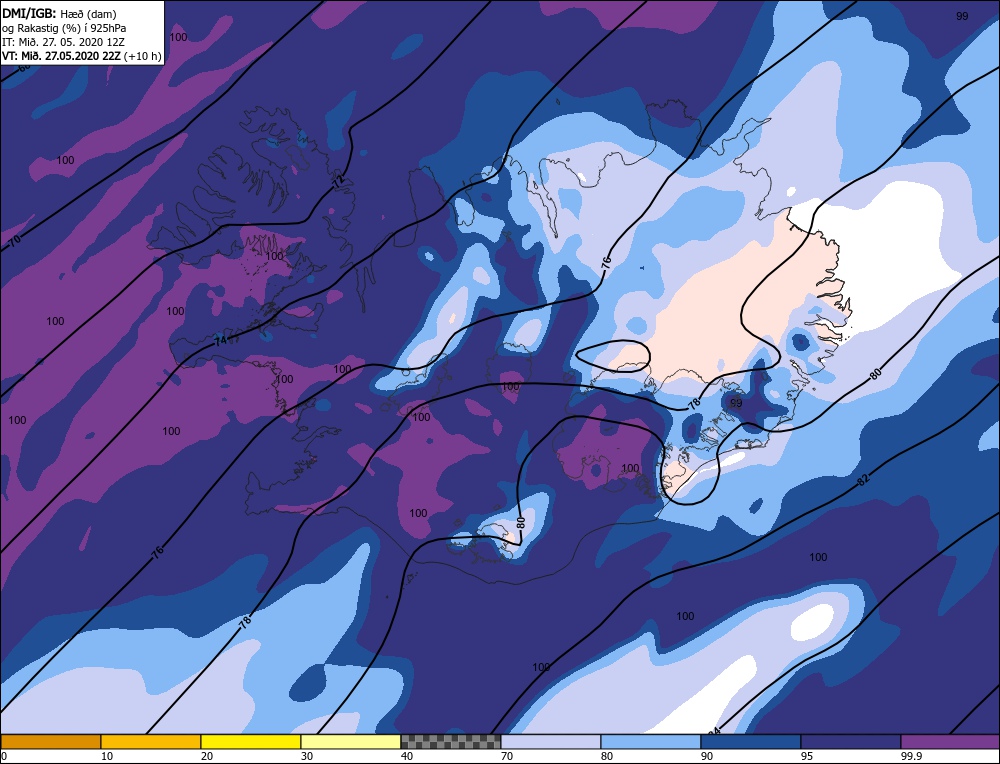The height and width of the screenshot is (764, 1000).
Task: Click the "10" legend scale value
Action: (107, 756)
